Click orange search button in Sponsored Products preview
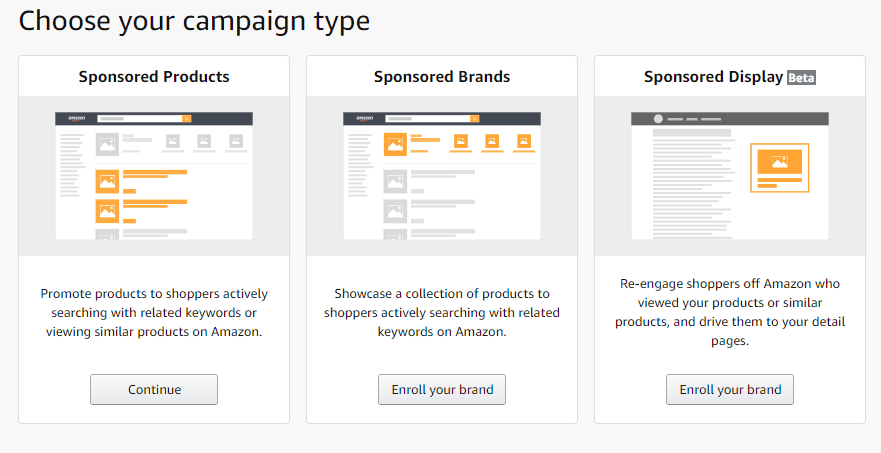This screenshot has width=881, height=453. pyautogui.click(x=187, y=119)
